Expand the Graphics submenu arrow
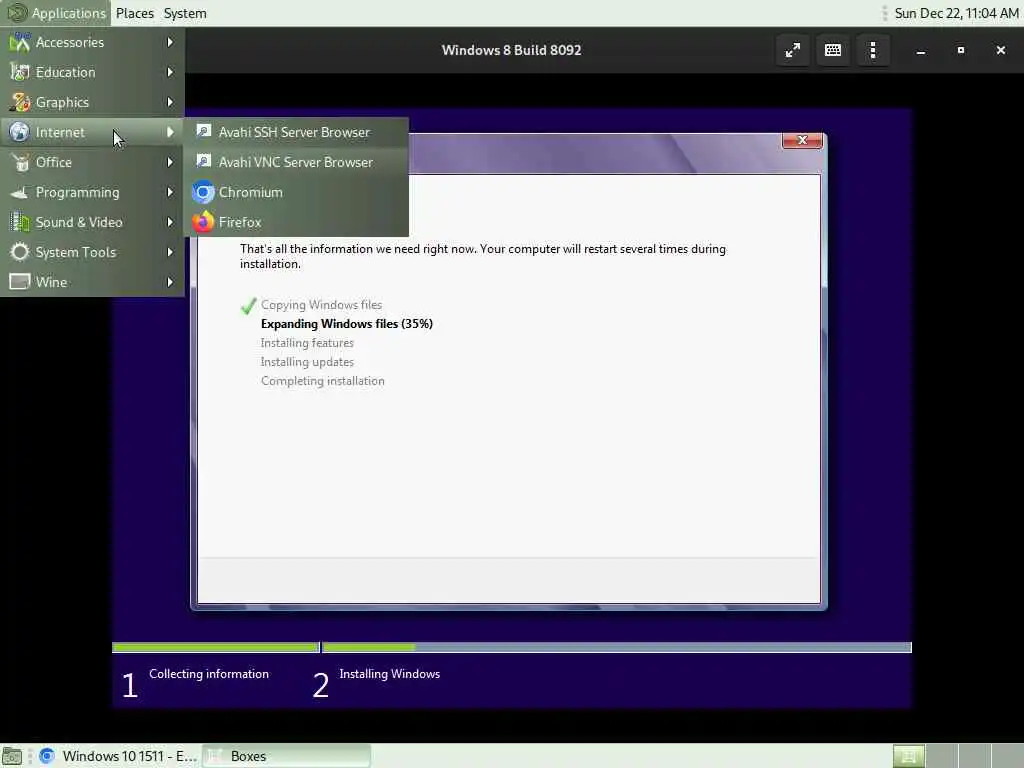 [170, 103]
